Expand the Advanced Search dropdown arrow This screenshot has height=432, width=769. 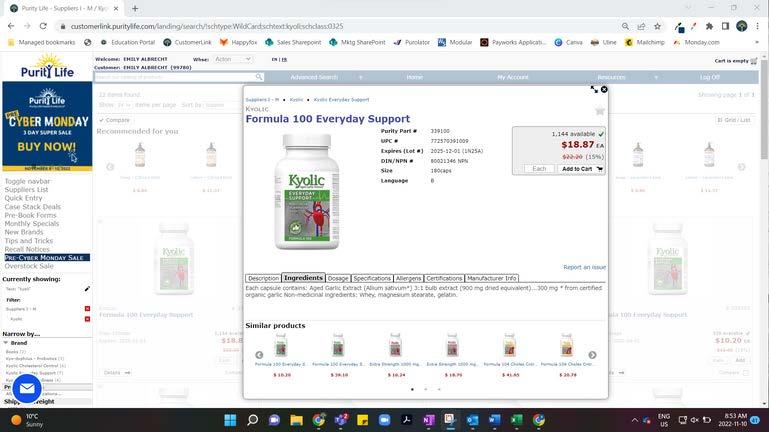tap(360, 77)
